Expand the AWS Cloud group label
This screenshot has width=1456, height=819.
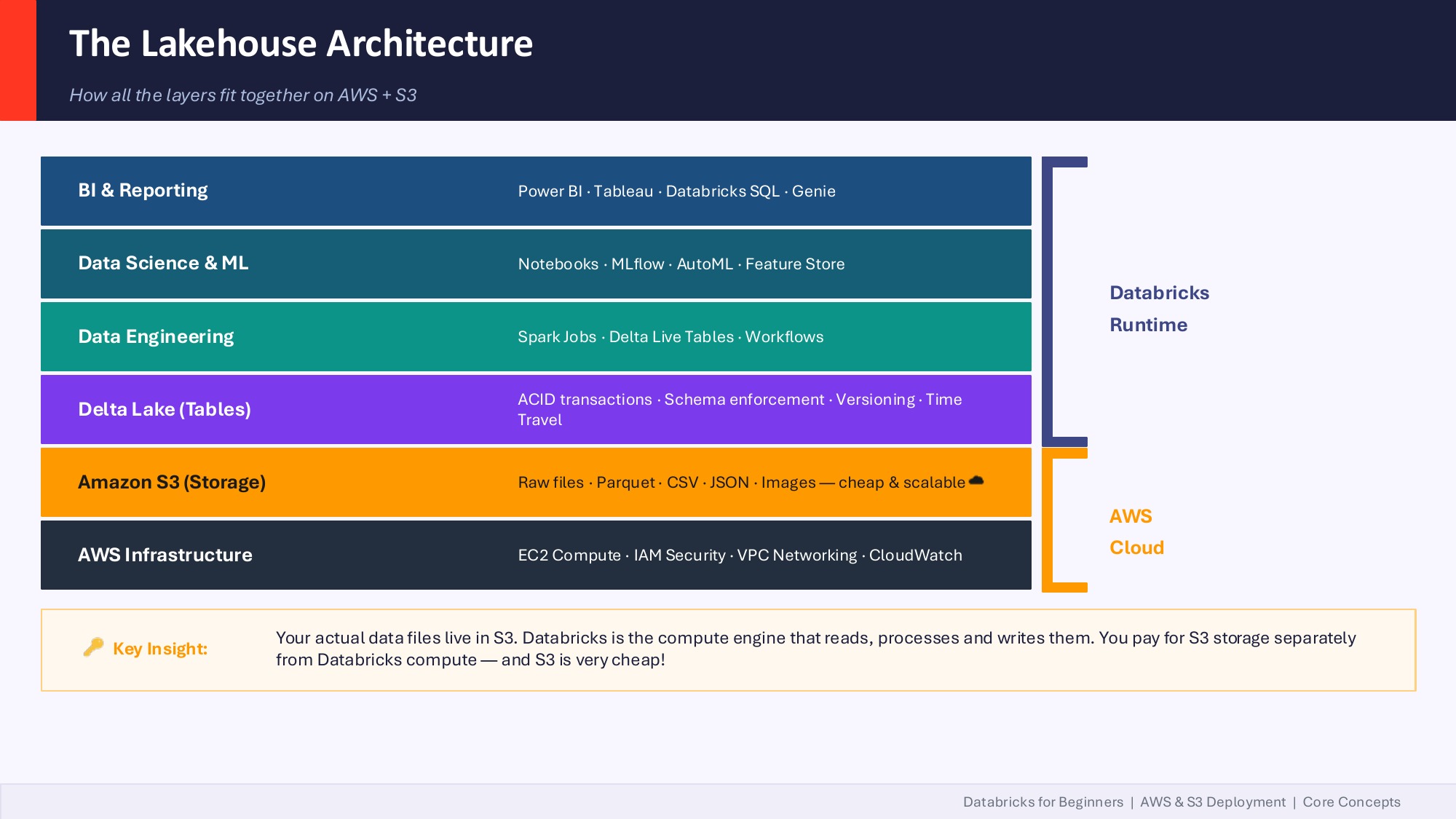[x=1136, y=531]
